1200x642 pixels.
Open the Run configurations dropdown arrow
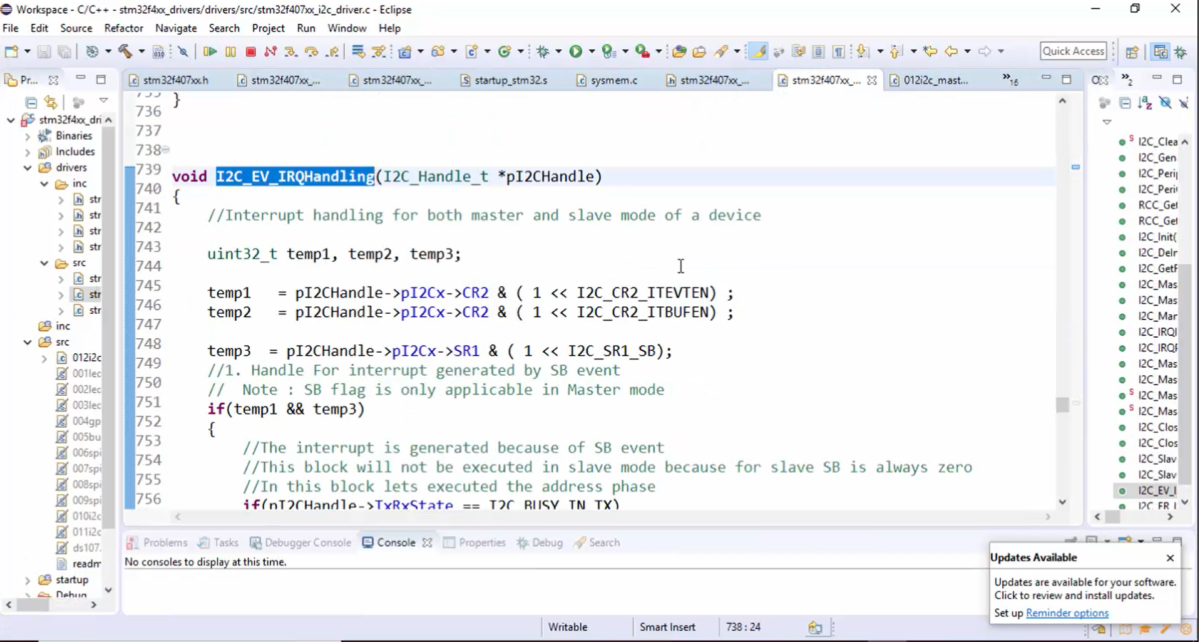pyautogui.click(x=591, y=51)
